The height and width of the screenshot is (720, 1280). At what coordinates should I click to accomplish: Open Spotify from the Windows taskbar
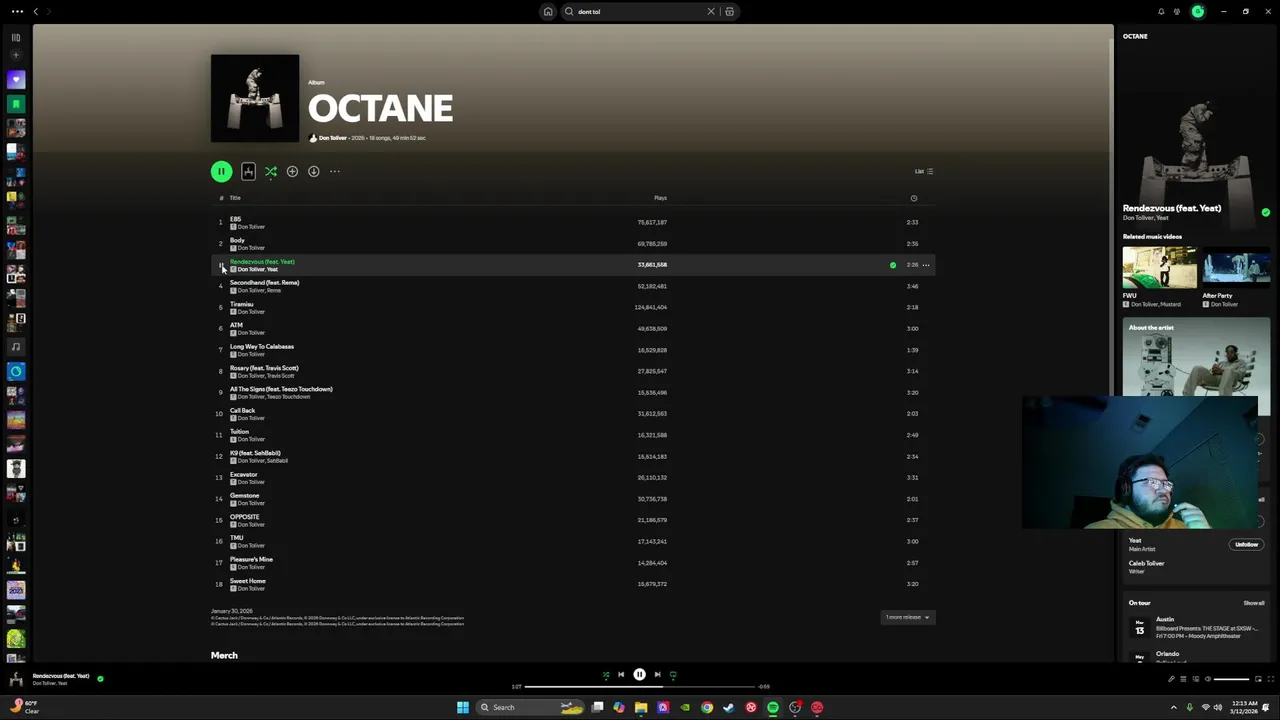(x=773, y=708)
